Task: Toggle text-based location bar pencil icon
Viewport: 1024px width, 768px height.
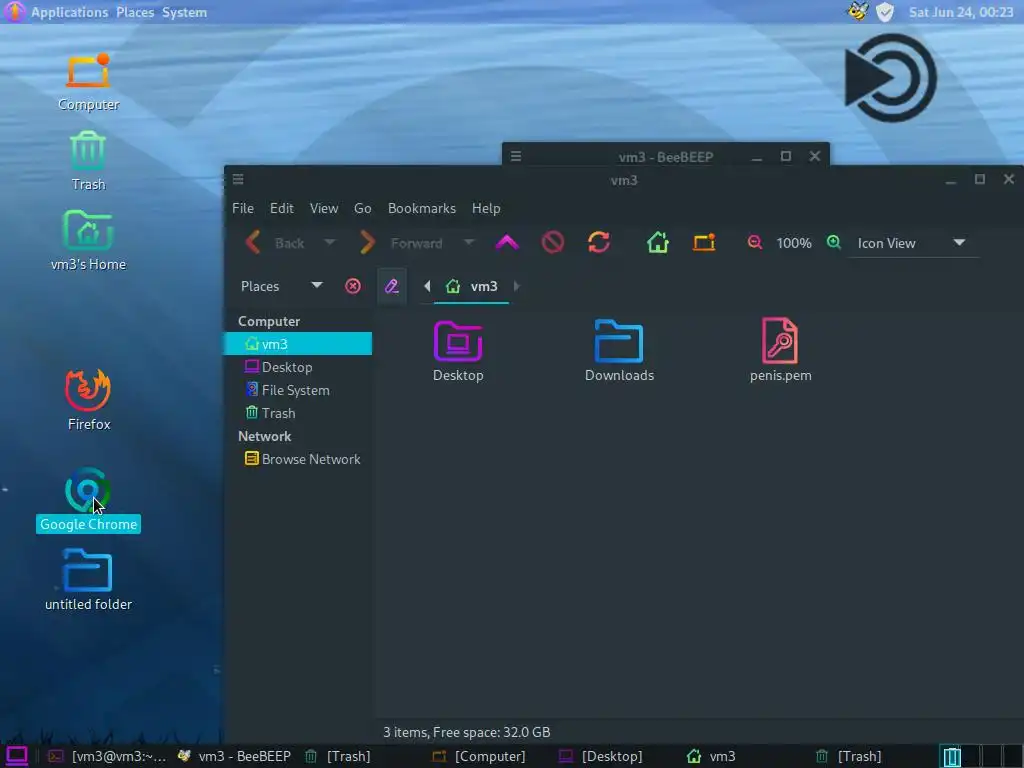Action: click(392, 286)
